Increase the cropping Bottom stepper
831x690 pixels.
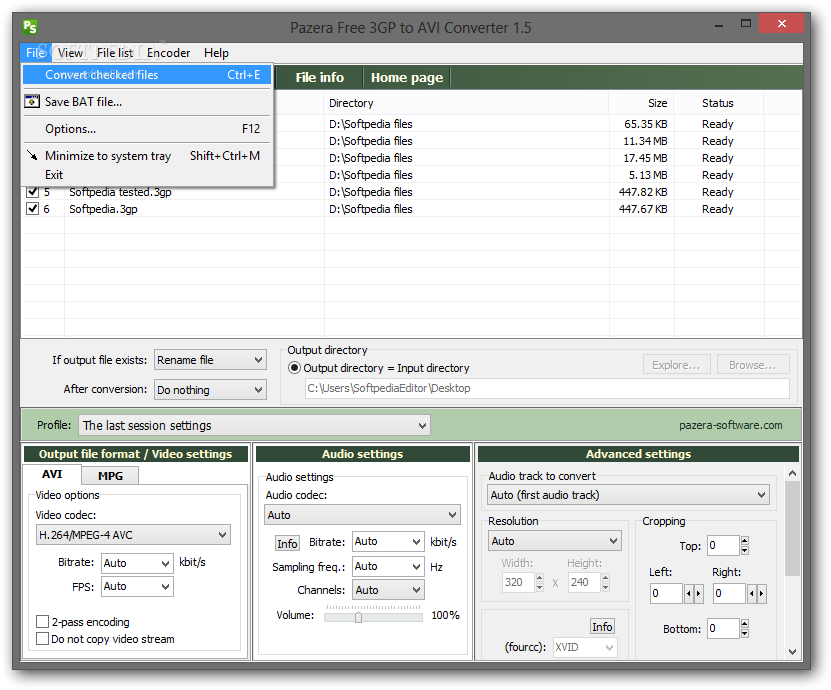pos(745,624)
